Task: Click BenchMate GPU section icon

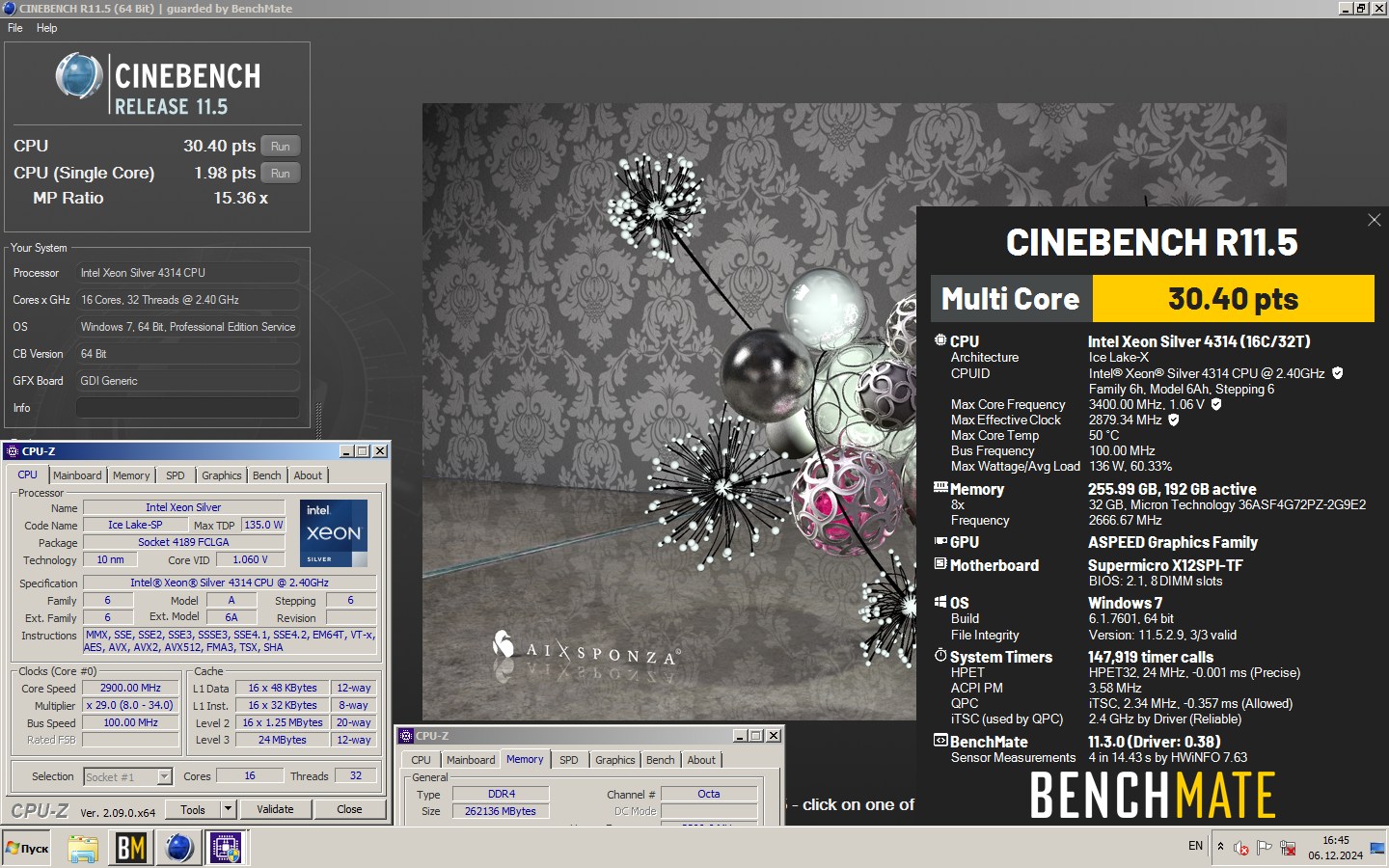Action: coord(940,541)
